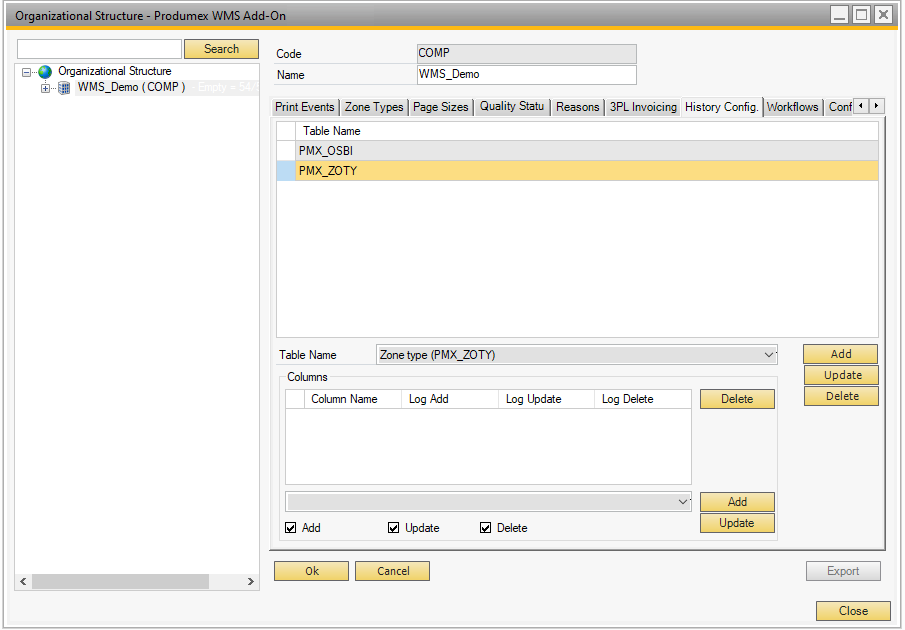Click the Name field containing WMS_Demo
Viewport: 905px width, 630px height.
[x=525, y=75]
